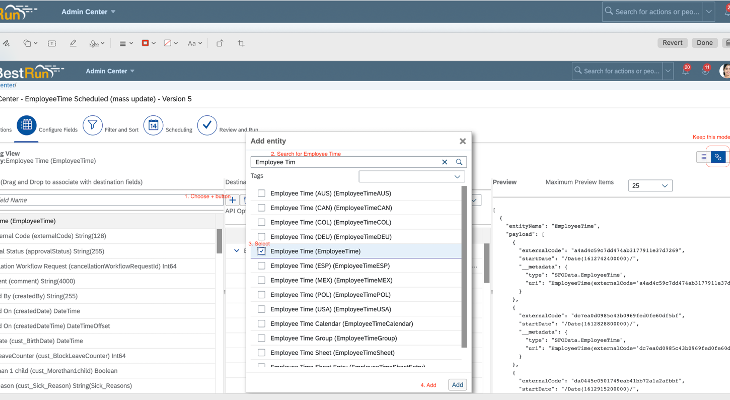This screenshot has width=730, height=400.
Task: Check Employee Time (CAN) checkbox
Action: click(x=261, y=208)
